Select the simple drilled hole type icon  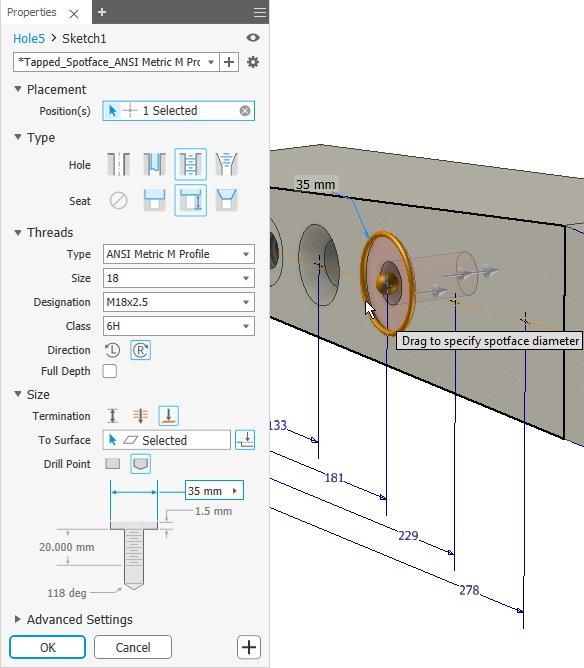point(118,164)
